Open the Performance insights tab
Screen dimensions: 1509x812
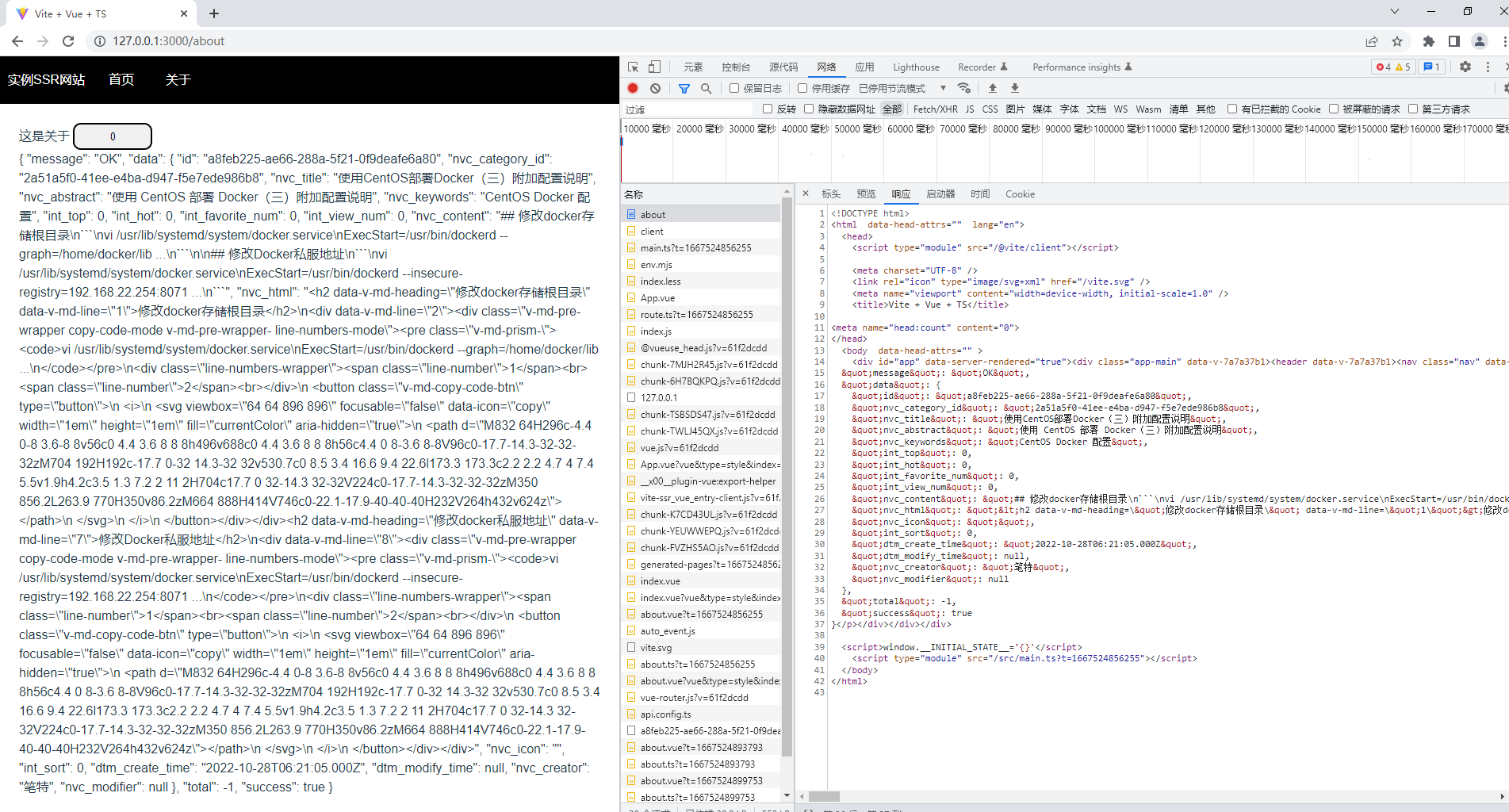click(x=1082, y=67)
